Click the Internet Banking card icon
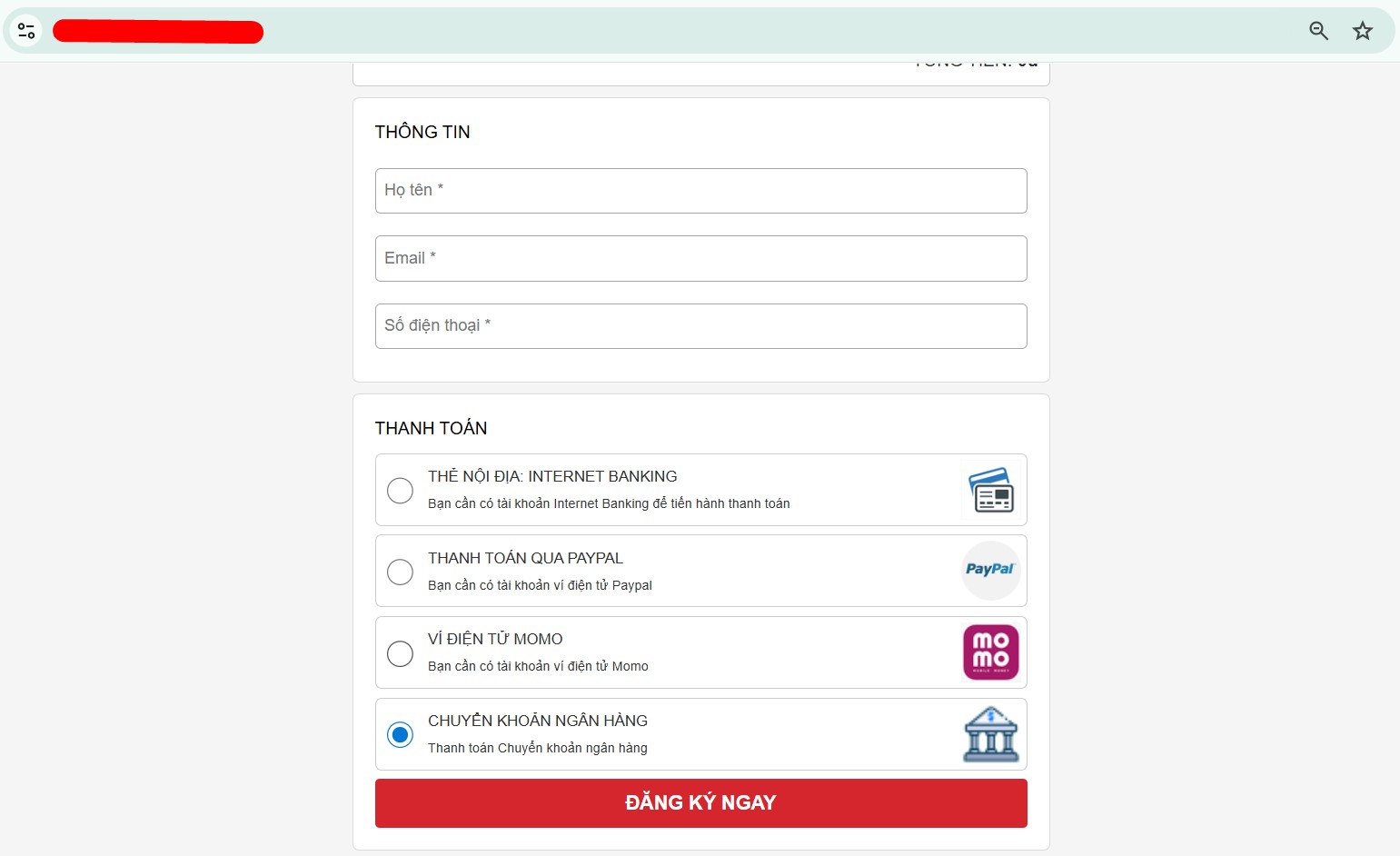 [x=990, y=490]
